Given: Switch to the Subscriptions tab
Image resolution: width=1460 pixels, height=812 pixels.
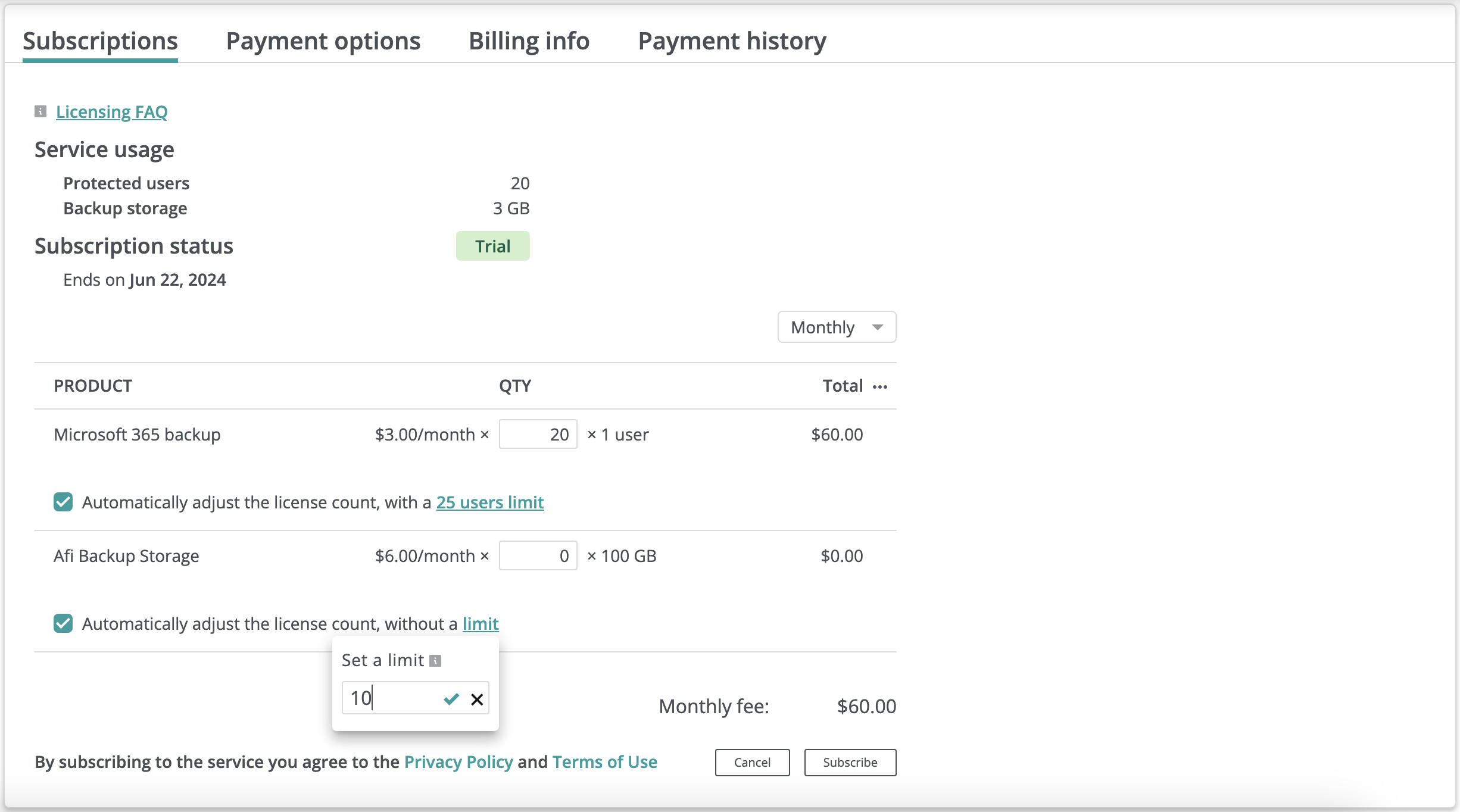Looking at the screenshot, I should point(100,41).
